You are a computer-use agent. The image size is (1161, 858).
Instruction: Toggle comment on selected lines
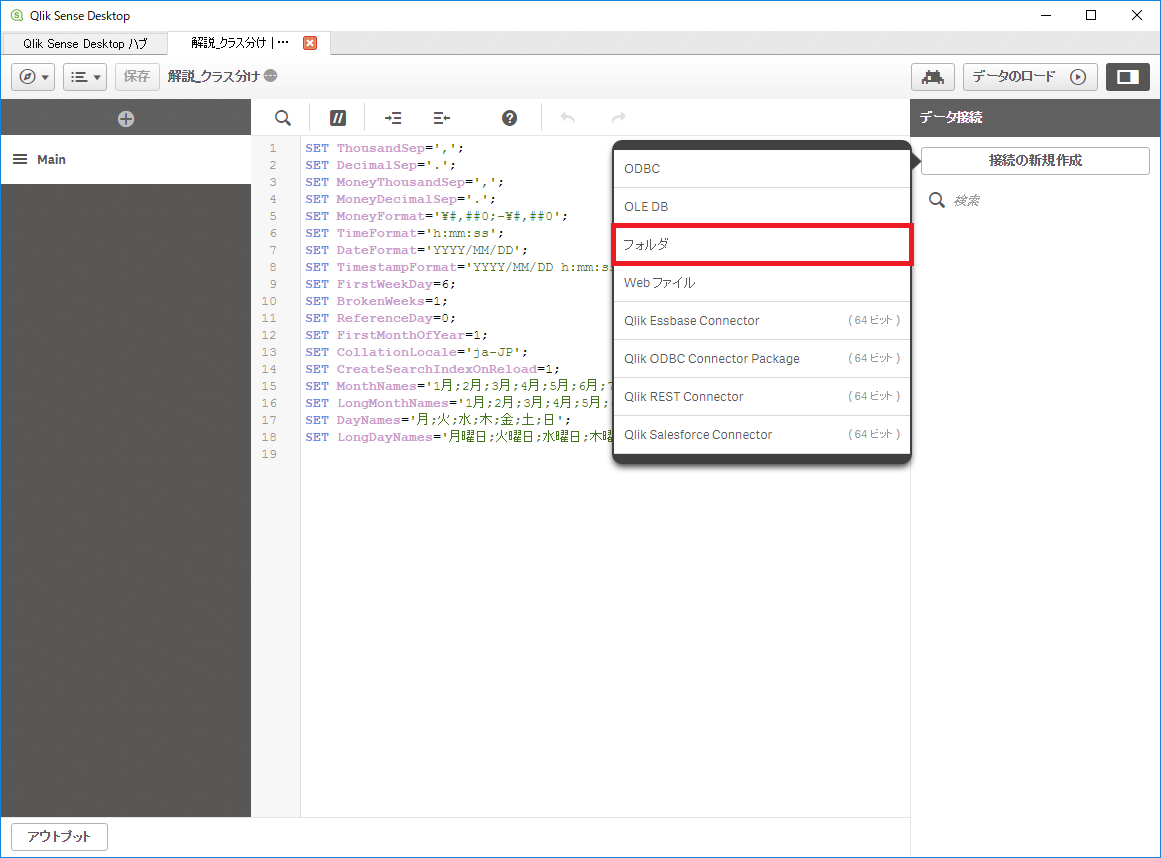pos(338,118)
